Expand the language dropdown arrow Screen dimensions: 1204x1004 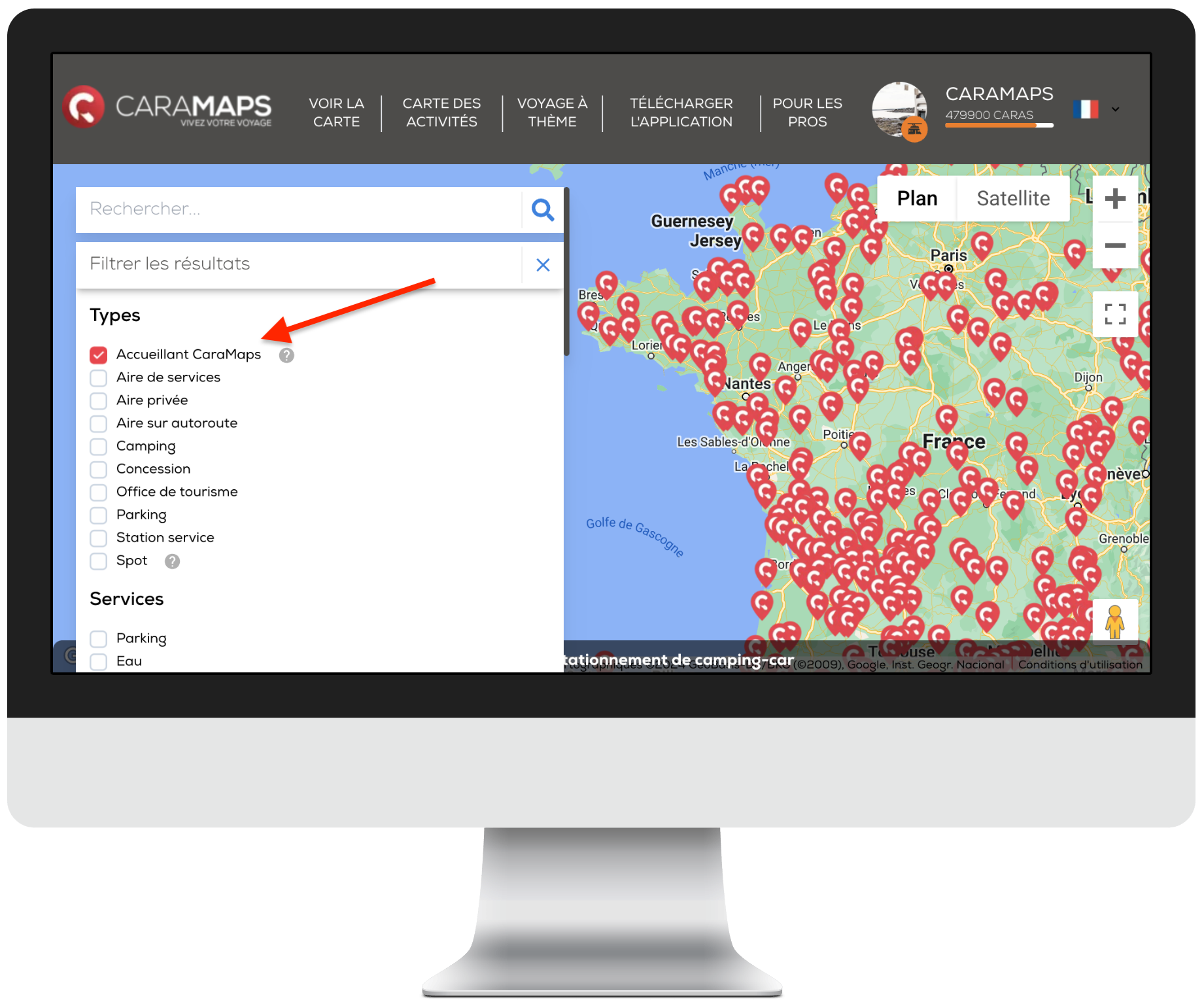coord(1116,109)
